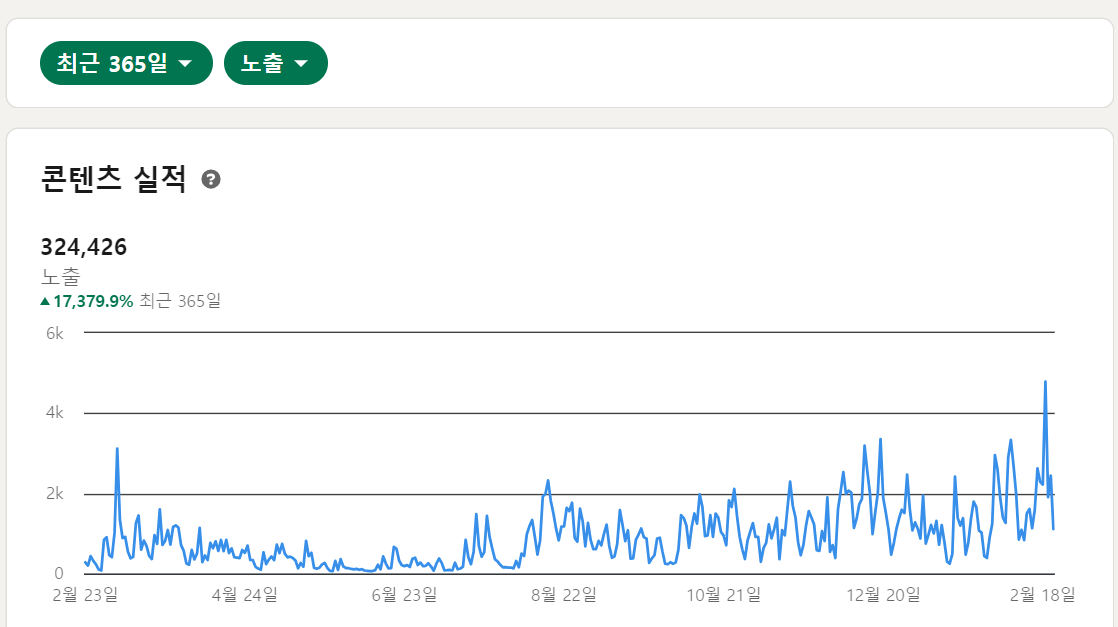1118x627 pixels.
Task: Click the 8월 22일 axis label
Action: [x=564, y=595]
